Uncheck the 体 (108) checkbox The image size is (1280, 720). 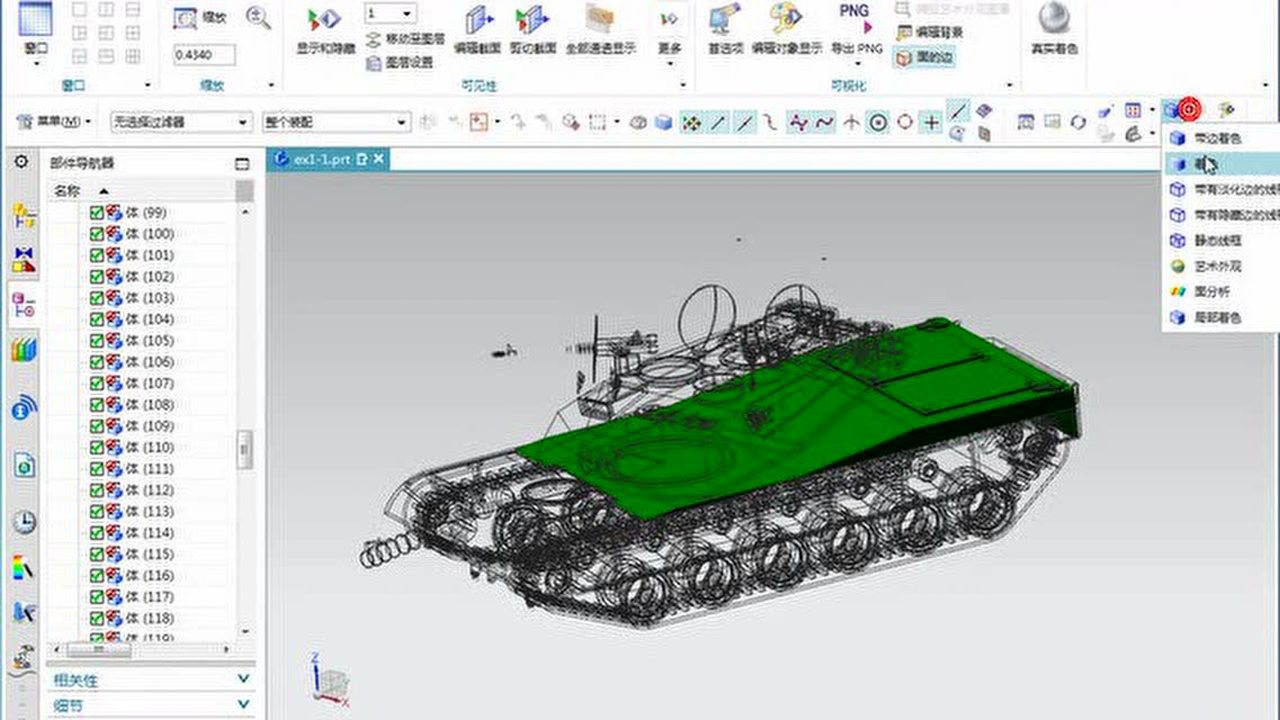(x=96, y=405)
